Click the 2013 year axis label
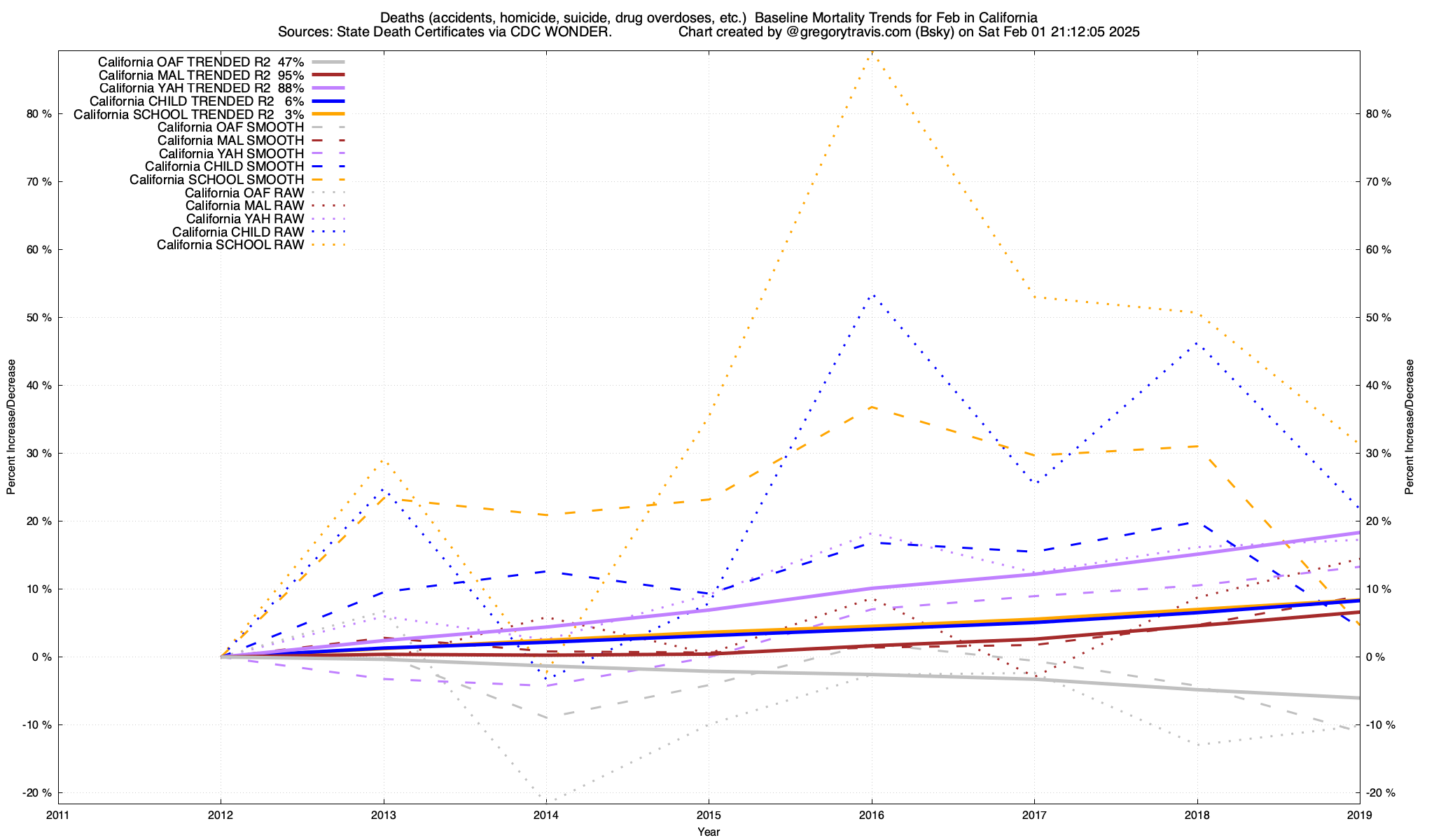This screenshot has height=840, width=1434. pyautogui.click(x=383, y=815)
